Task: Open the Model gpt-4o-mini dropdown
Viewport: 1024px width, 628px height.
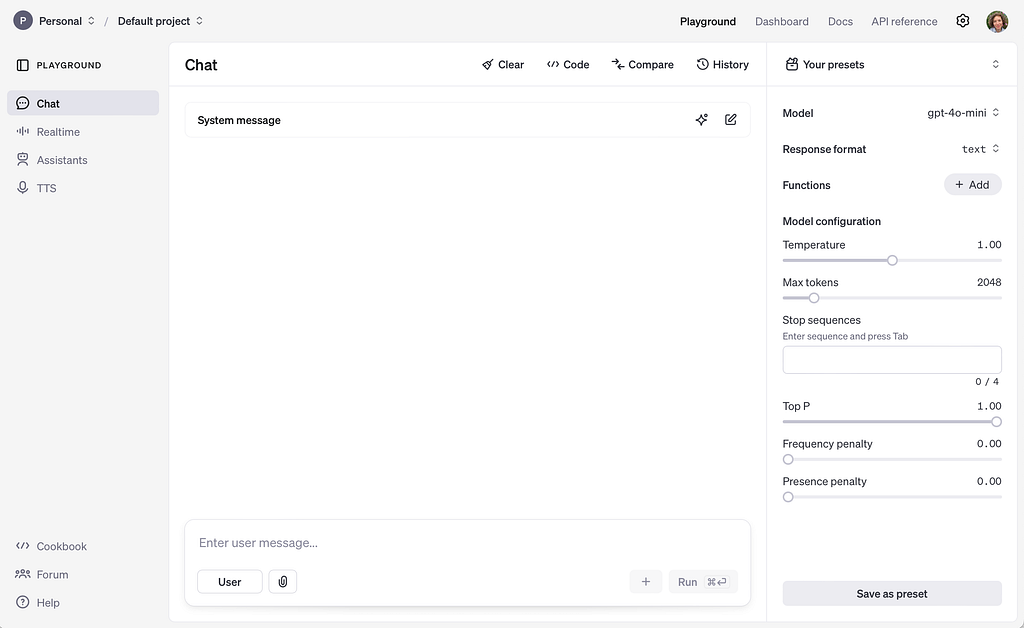Action: tap(963, 113)
